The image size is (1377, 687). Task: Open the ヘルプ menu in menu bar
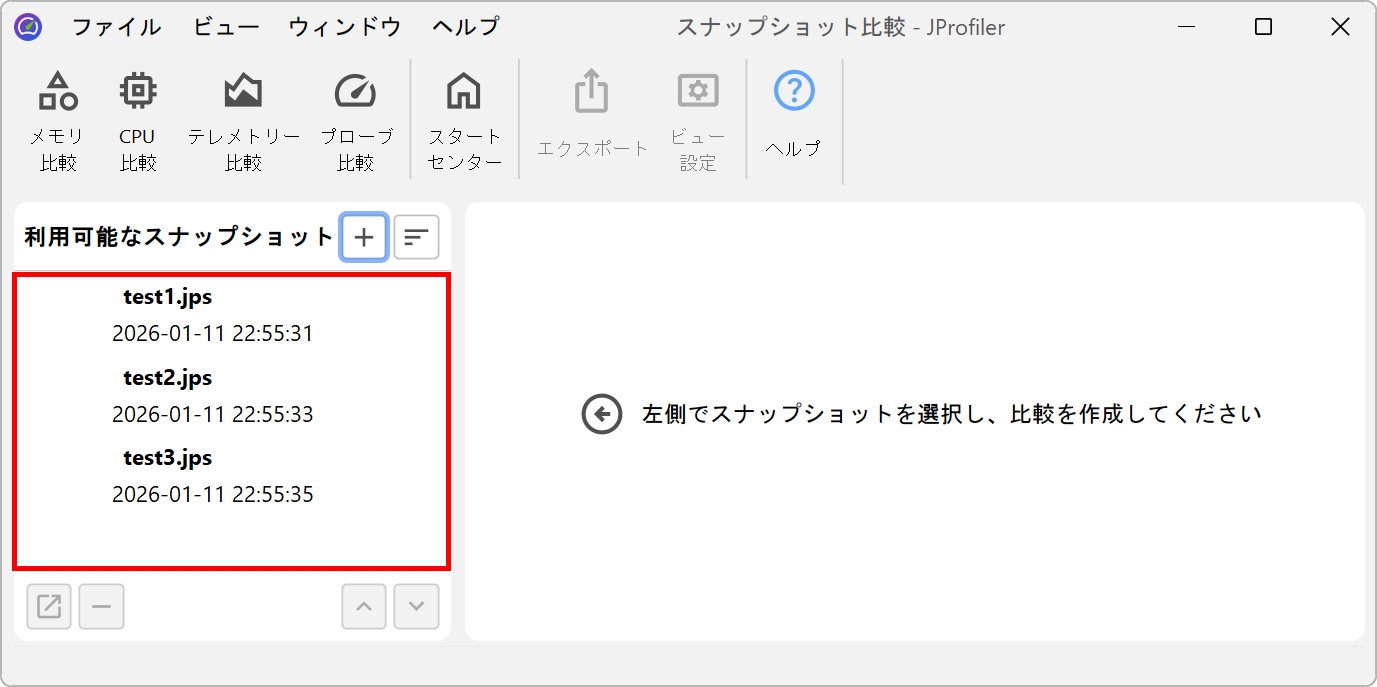point(465,27)
